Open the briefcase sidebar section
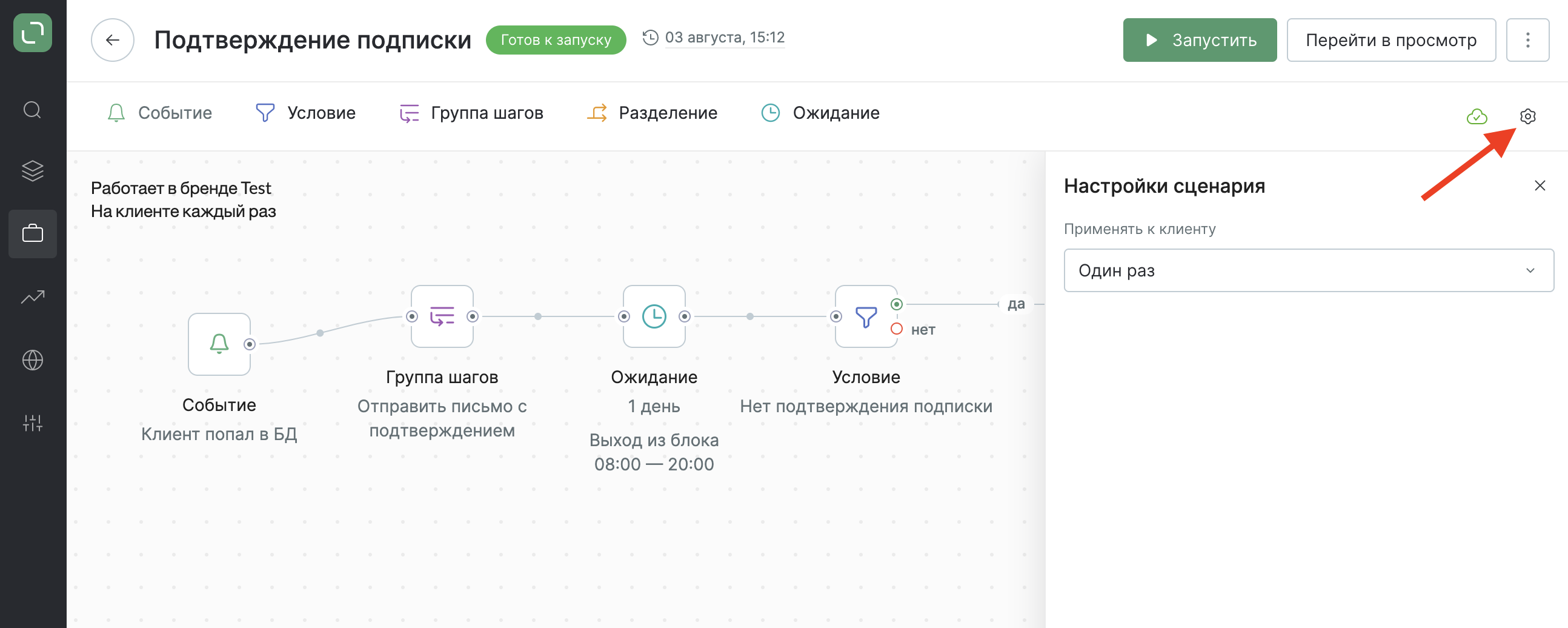The image size is (1568, 628). pyautogui.click(x=32, y=233)
